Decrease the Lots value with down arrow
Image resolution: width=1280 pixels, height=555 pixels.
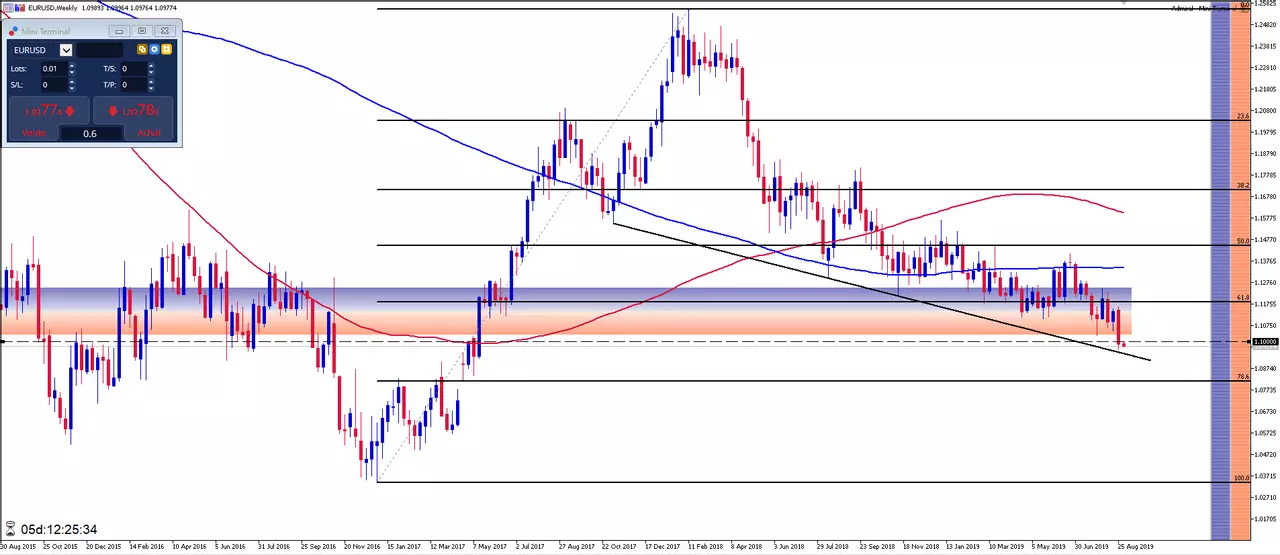pos(72,72)
